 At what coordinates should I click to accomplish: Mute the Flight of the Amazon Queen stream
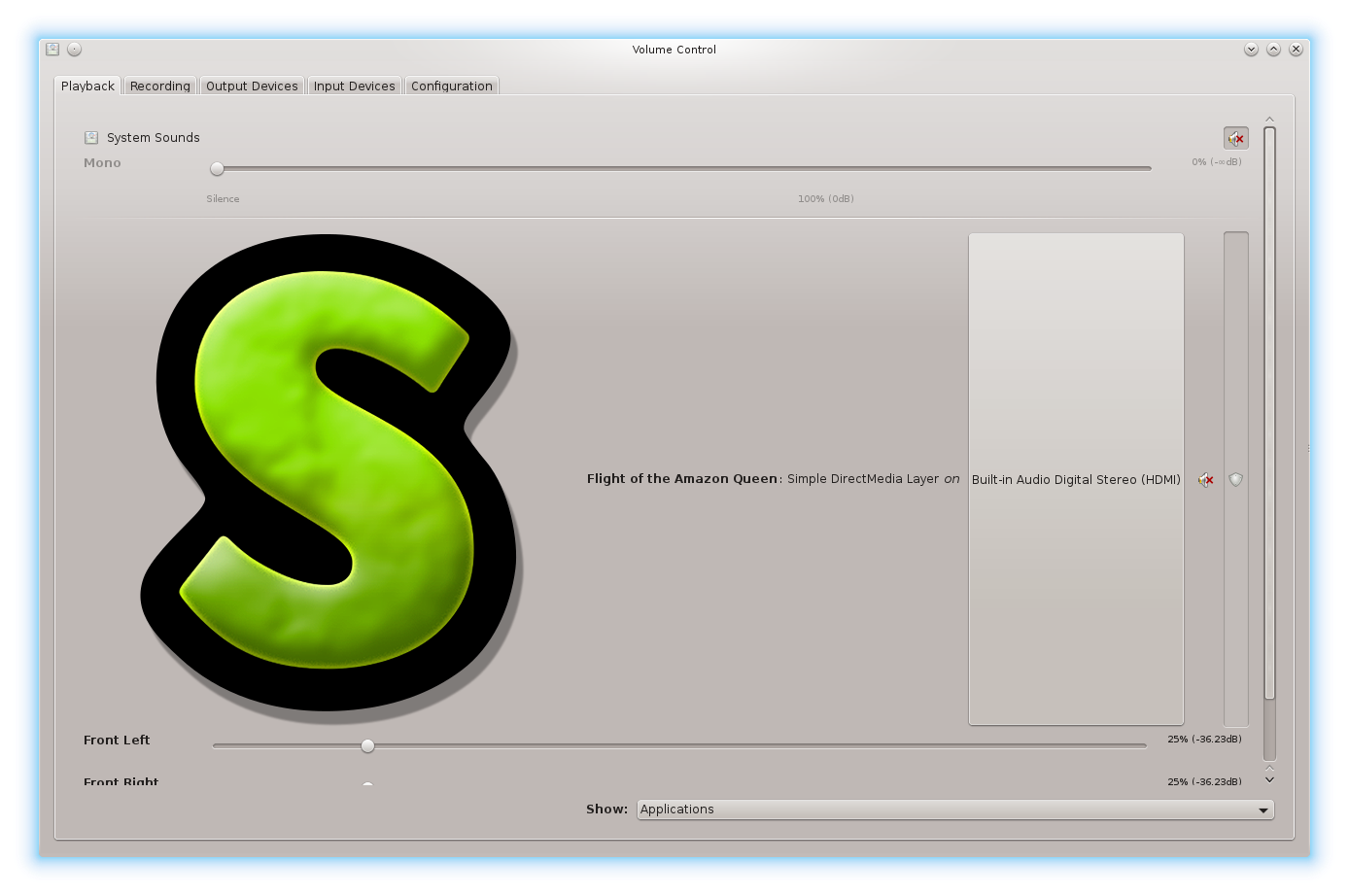1206,480
